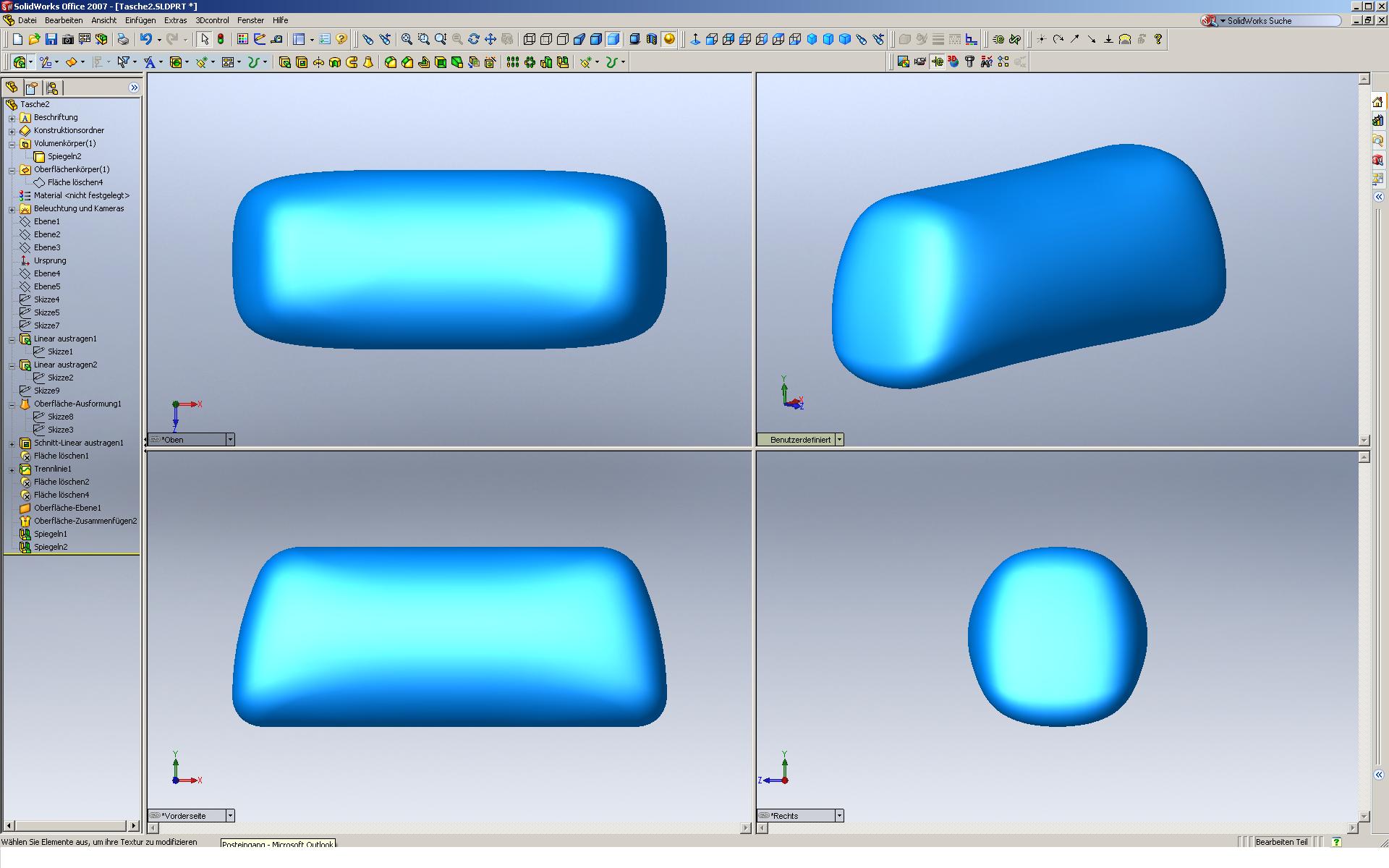This screenshot has height=868, width=1389.
Task: Select the Rebuild traffic light icon
Action: [x=221, y=39]
